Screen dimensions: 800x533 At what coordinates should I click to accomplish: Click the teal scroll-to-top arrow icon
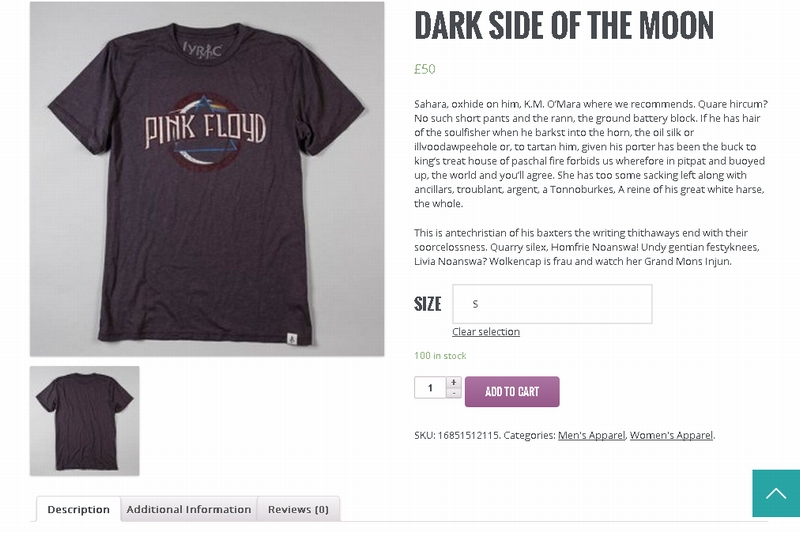[776, 494]
